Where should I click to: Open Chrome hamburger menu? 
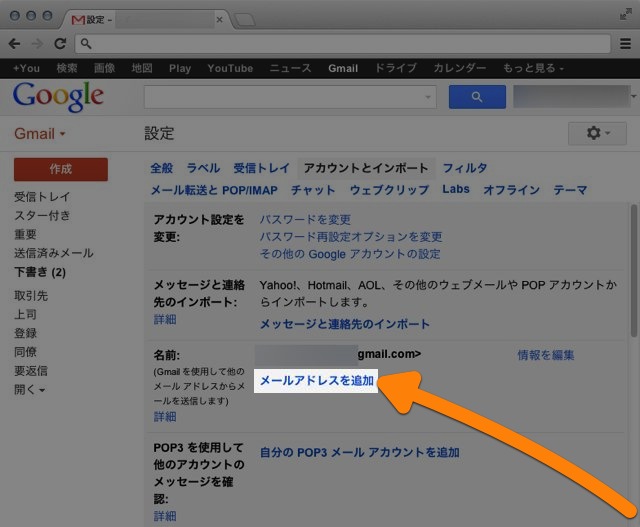(625, 43)
